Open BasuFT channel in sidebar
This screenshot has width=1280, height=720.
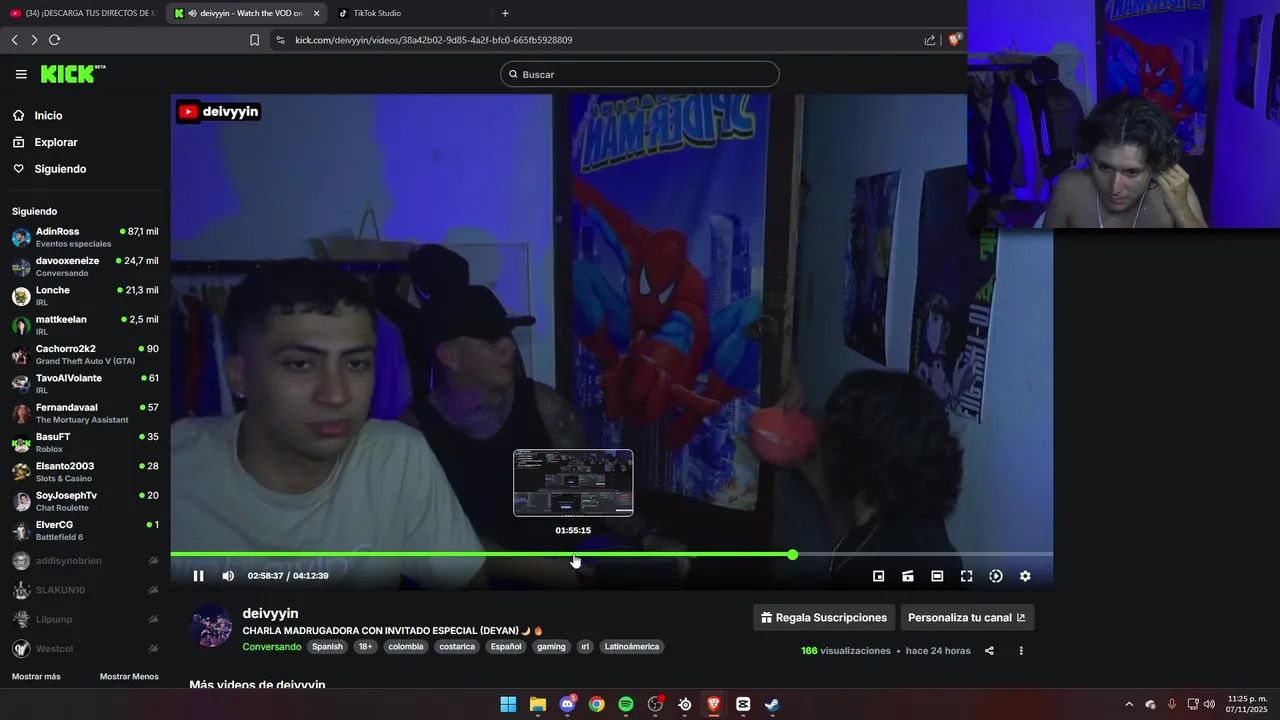pos(85,442)
